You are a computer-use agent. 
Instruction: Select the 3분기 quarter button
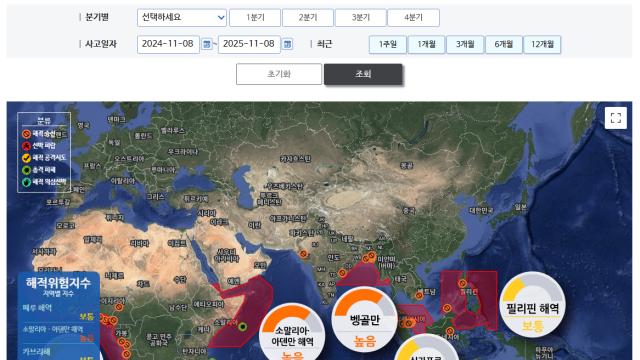[360, 18]
